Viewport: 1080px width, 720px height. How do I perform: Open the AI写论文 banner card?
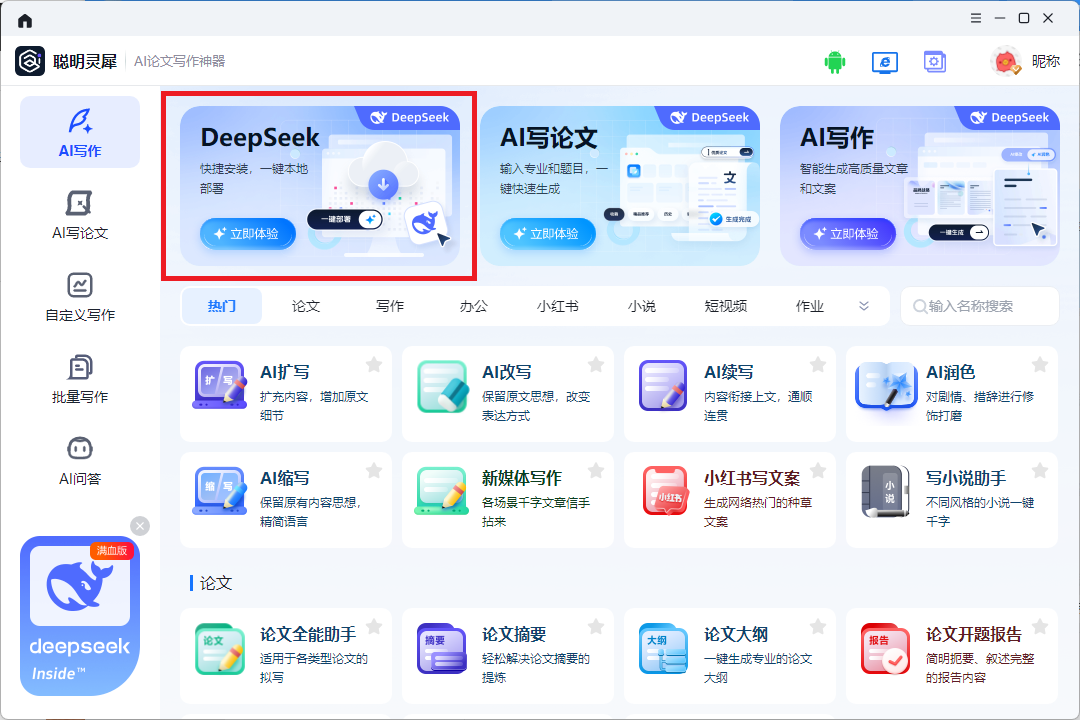(x=620, y=186)
